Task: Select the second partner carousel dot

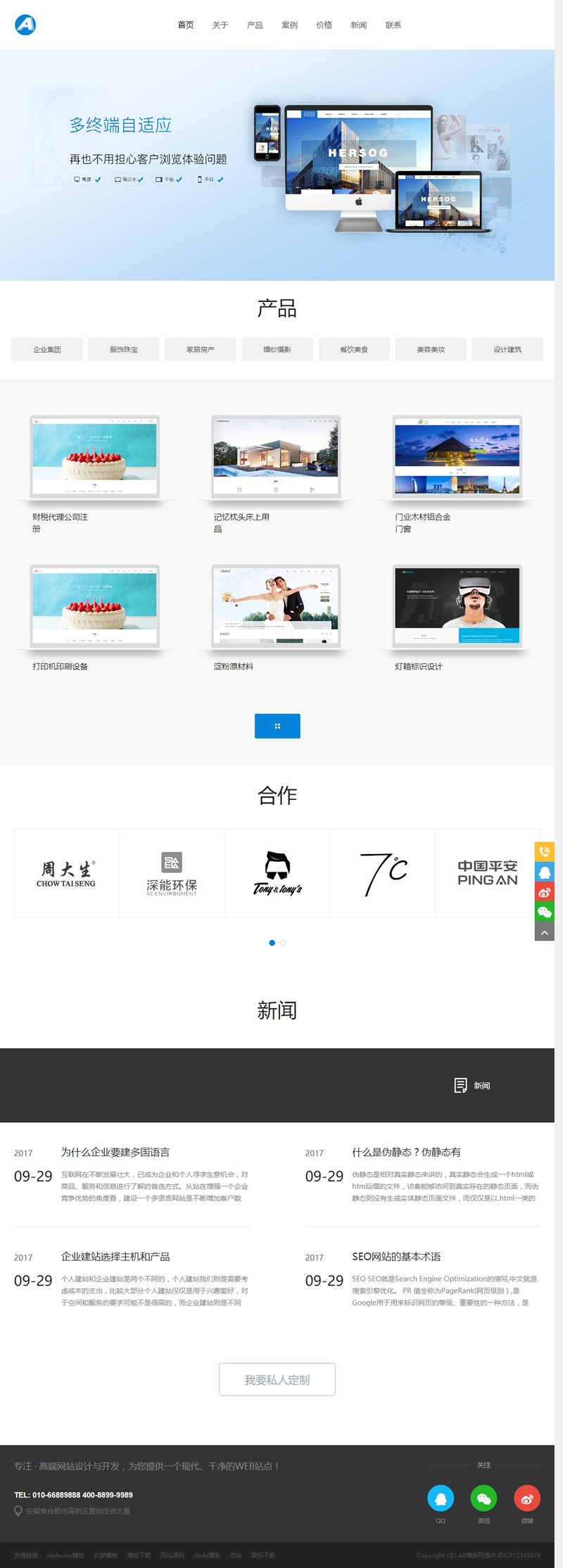Action: click(x=283, y=943)
